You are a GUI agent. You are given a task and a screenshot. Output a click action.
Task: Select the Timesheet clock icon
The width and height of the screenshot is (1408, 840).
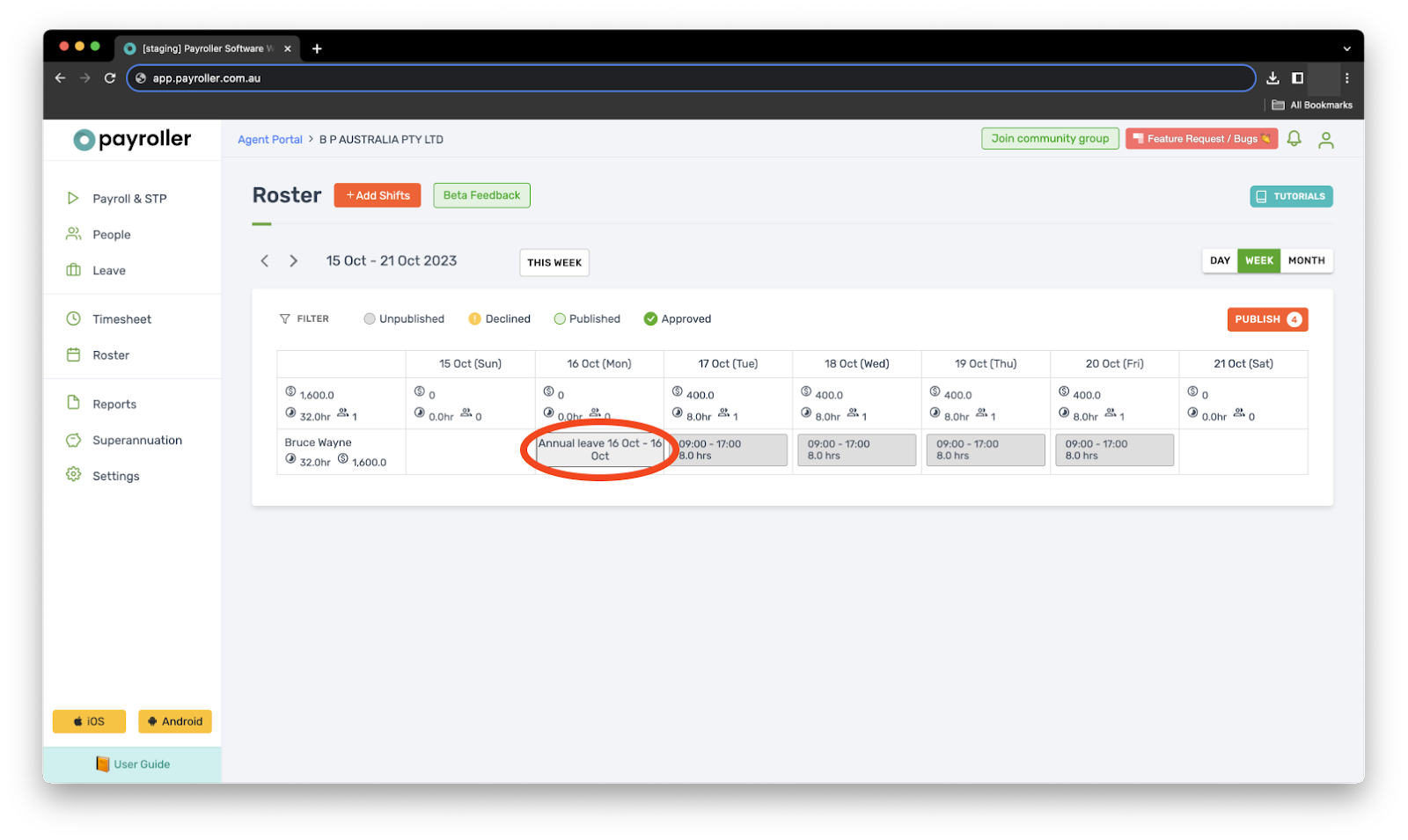coord(74,318)
